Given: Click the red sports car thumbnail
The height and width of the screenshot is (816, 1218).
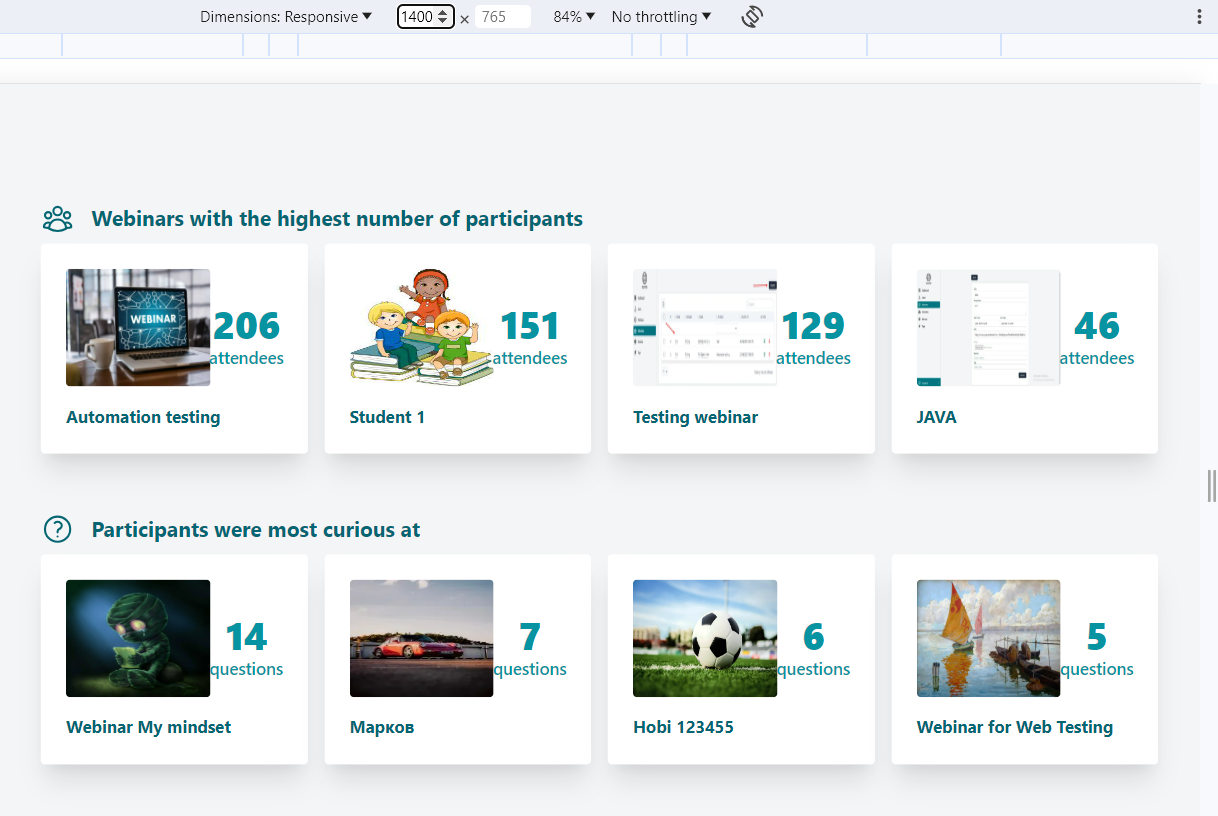Looking at the screenshot, I should (x=421, y=638).
